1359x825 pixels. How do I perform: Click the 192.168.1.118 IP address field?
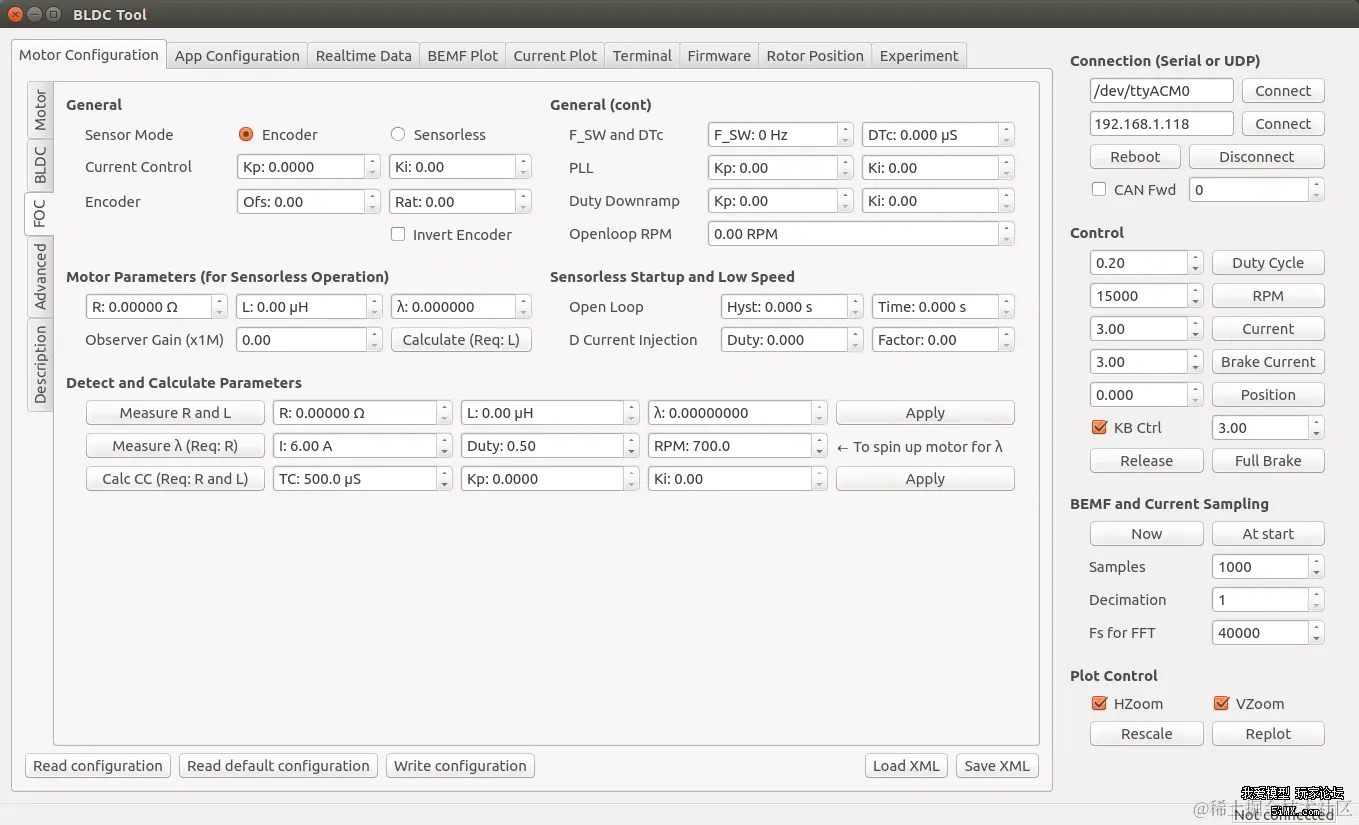tap(1161, 124)
